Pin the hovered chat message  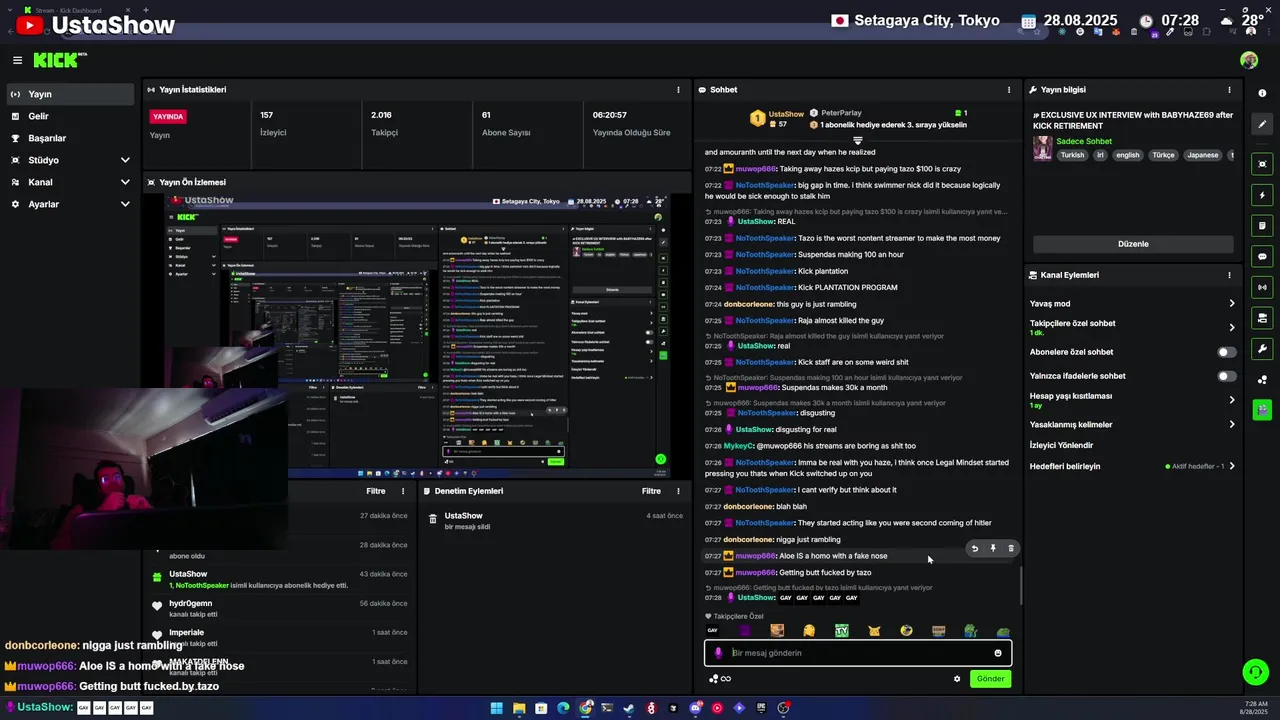tap(993, 548)
